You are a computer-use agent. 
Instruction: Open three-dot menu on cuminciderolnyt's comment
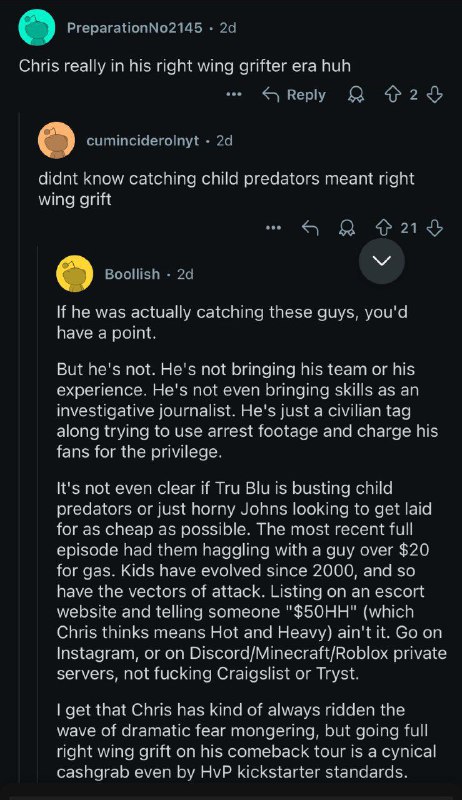[x=274, y=228]
